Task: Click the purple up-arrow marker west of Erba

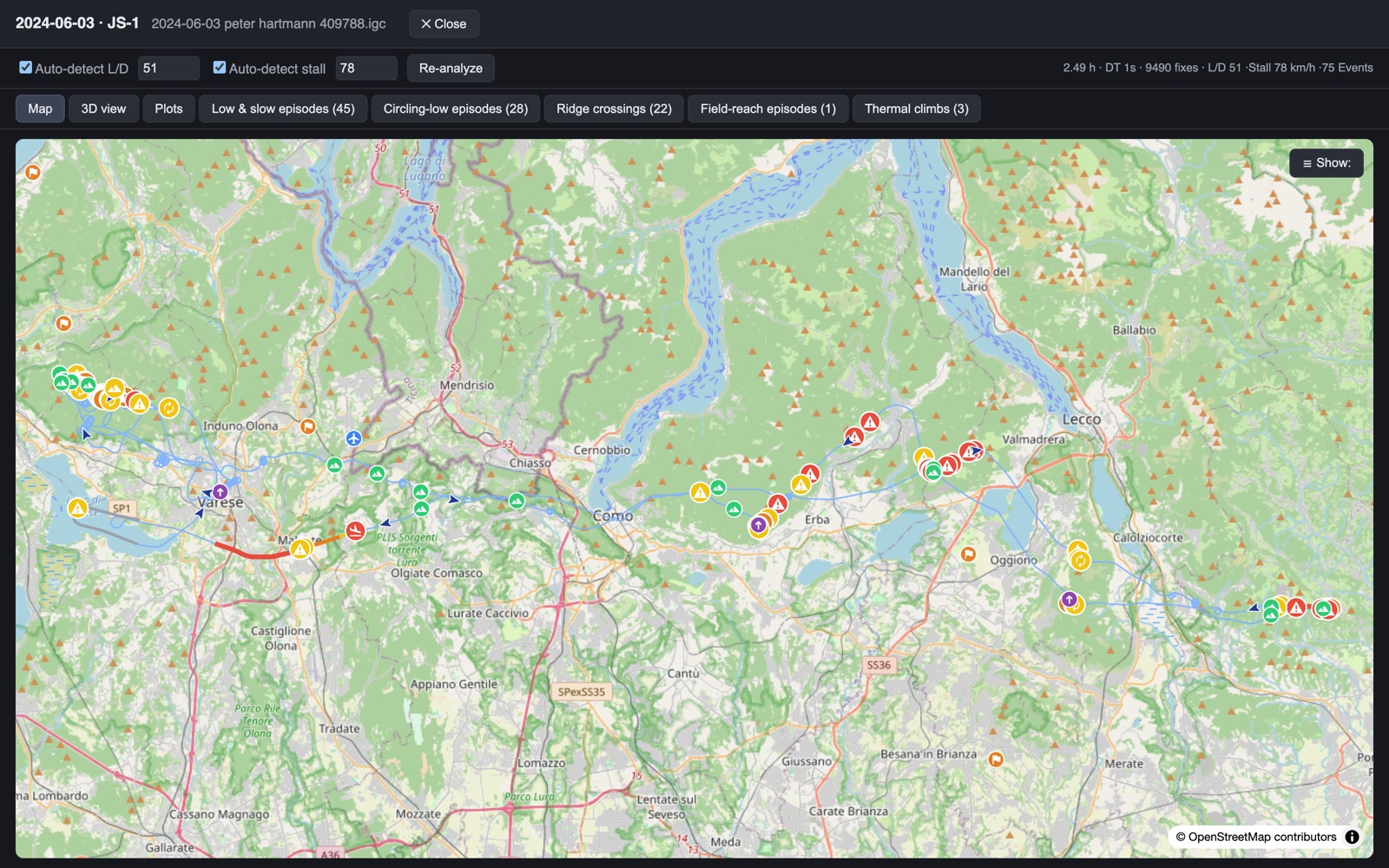Action: [x=758, y=524]
